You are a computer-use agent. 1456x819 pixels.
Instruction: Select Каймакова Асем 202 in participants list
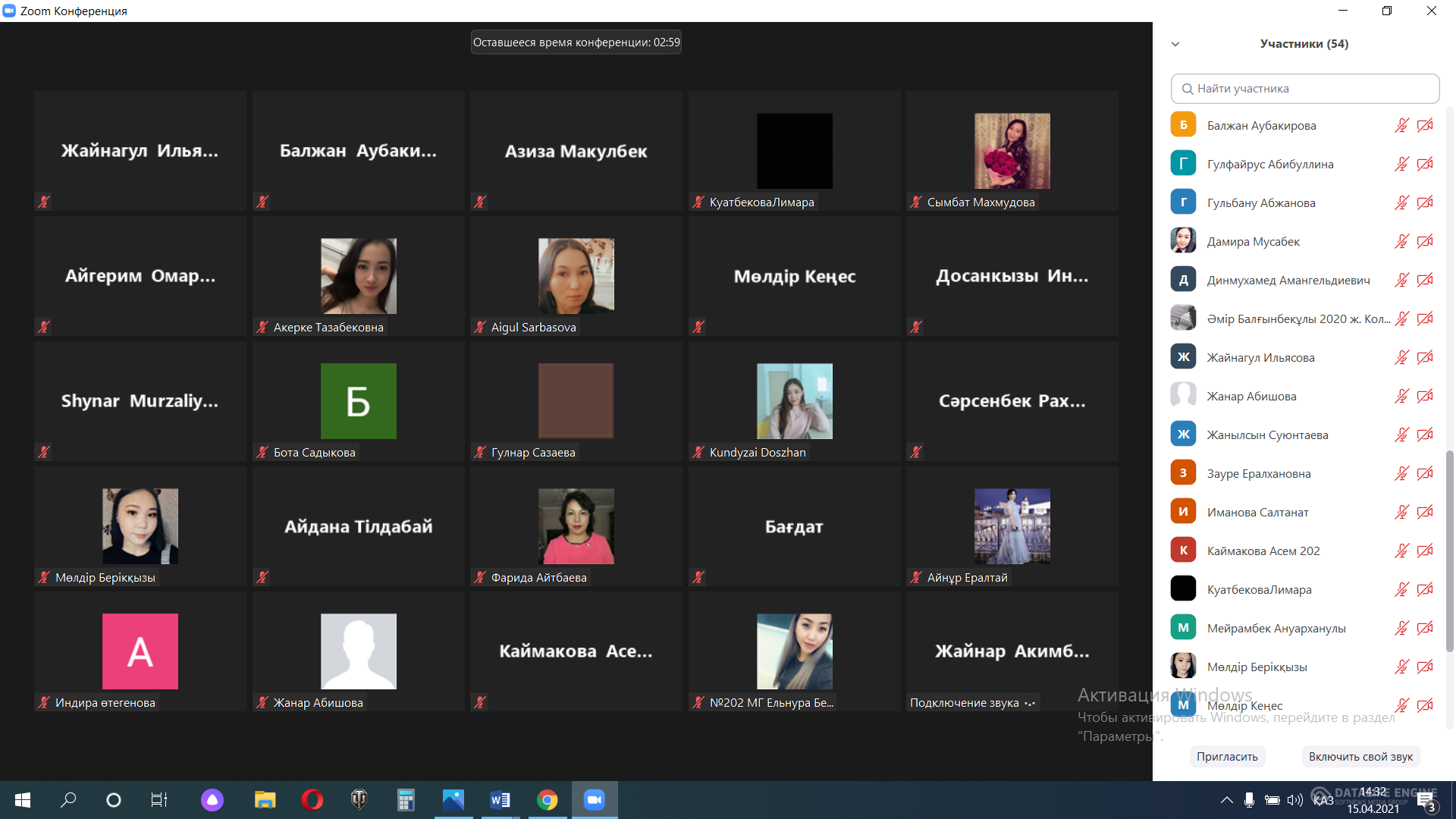(x=1263, y=551)
